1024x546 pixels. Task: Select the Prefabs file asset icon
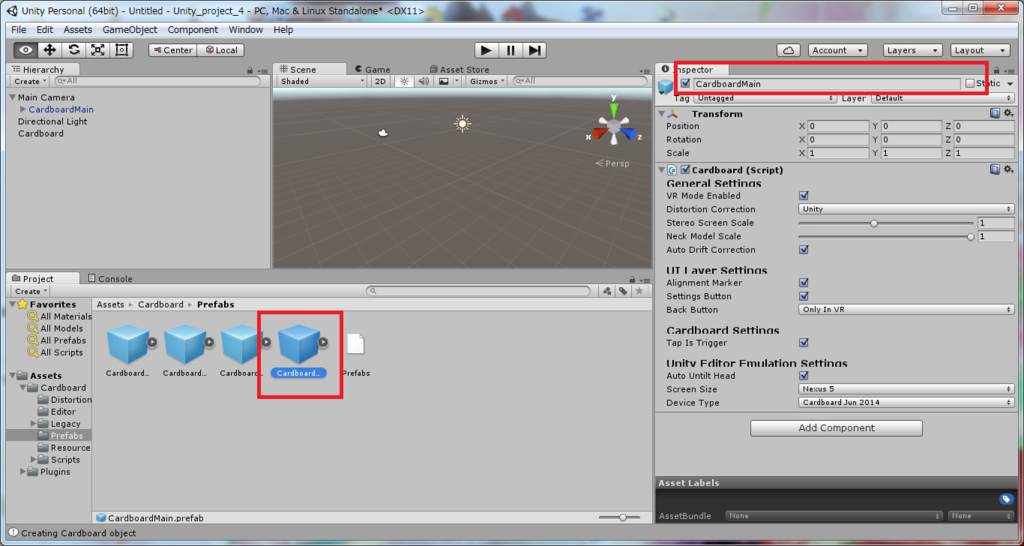[x=355, y=344]
